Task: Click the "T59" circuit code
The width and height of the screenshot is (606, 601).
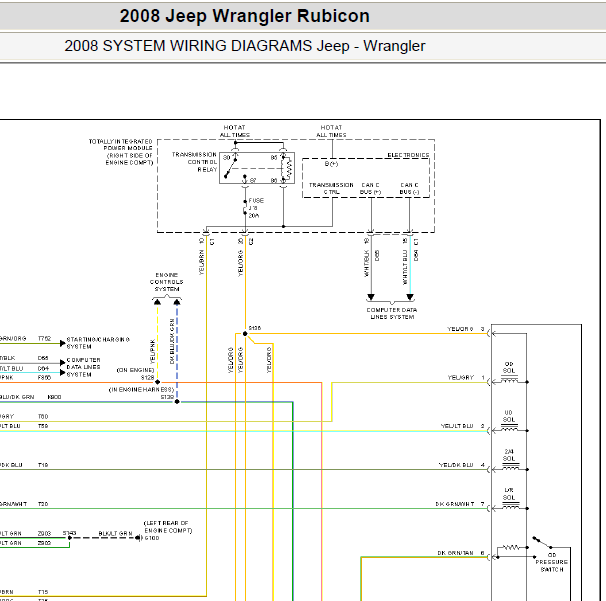Action: click(43, 426)
